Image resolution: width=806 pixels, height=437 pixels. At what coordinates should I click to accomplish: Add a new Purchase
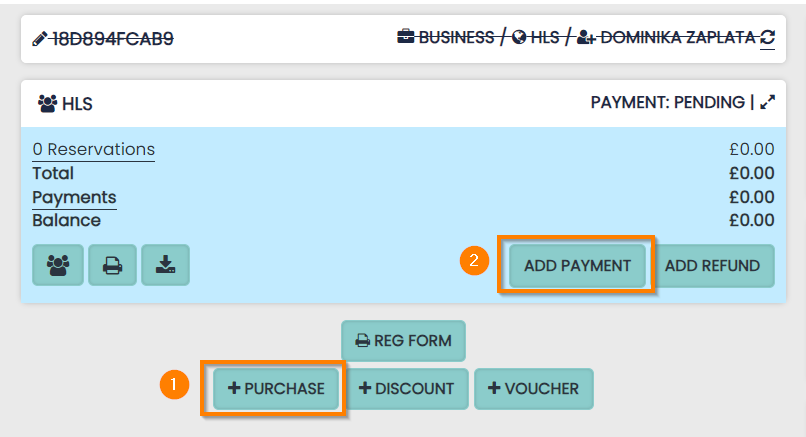(x=276, y=388)
